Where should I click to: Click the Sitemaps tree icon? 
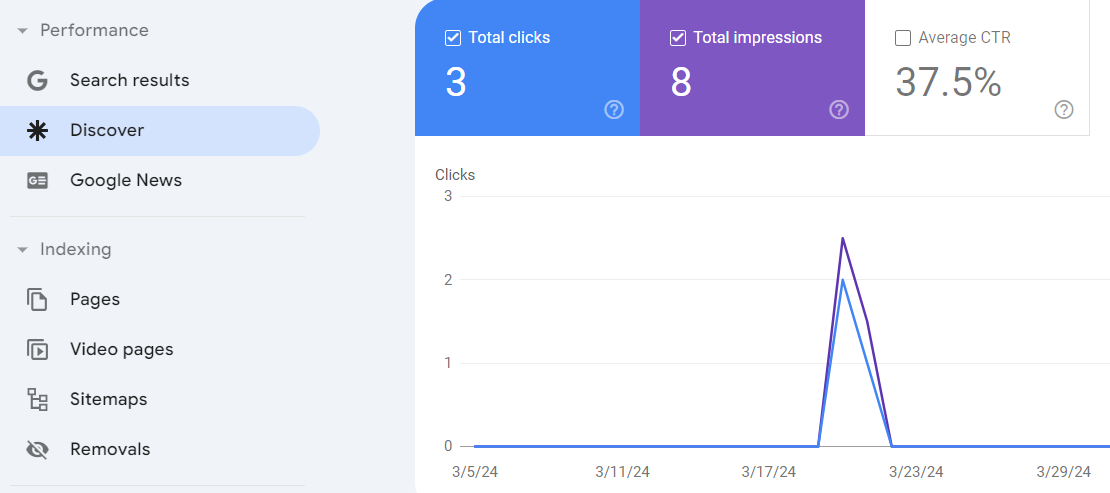(x=37, y=400)
